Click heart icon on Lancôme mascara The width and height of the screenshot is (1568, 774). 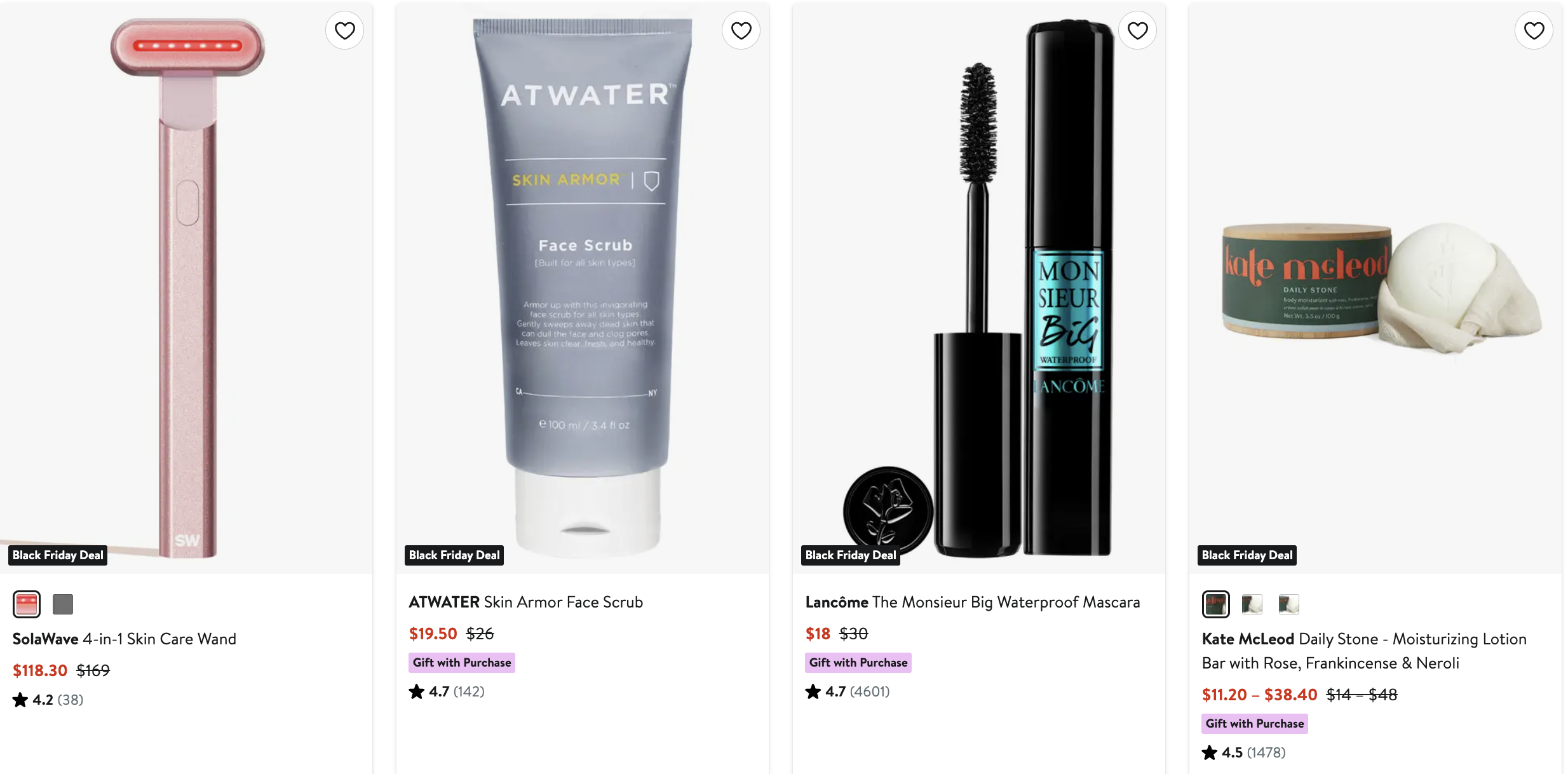click(1138, 31)
